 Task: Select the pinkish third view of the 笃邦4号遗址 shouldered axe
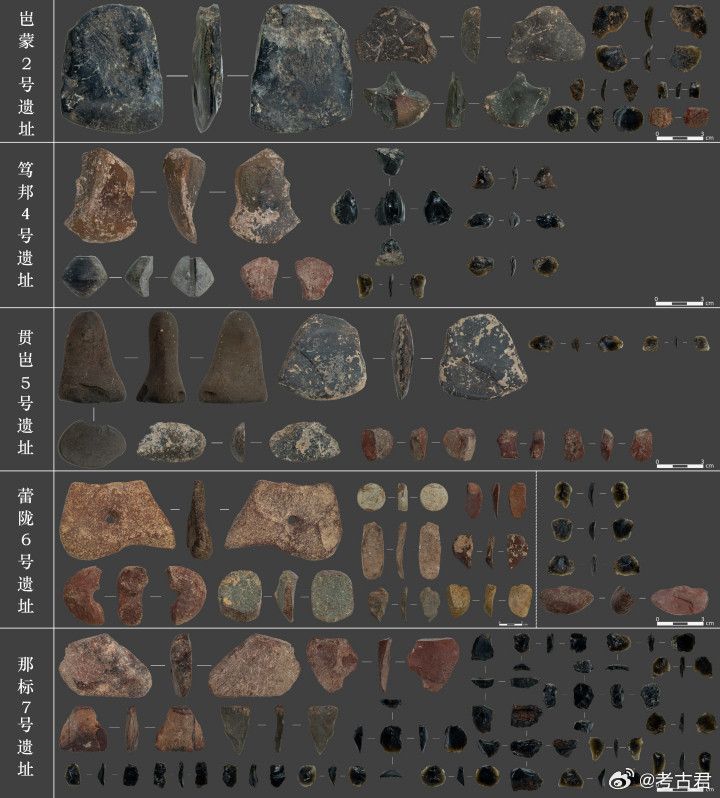pos(264,196)
